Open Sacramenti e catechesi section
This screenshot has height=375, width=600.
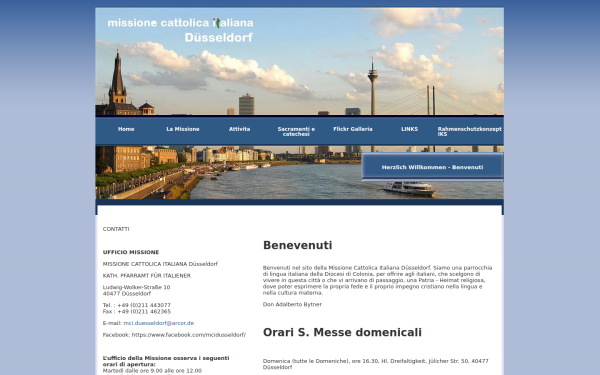296,132
